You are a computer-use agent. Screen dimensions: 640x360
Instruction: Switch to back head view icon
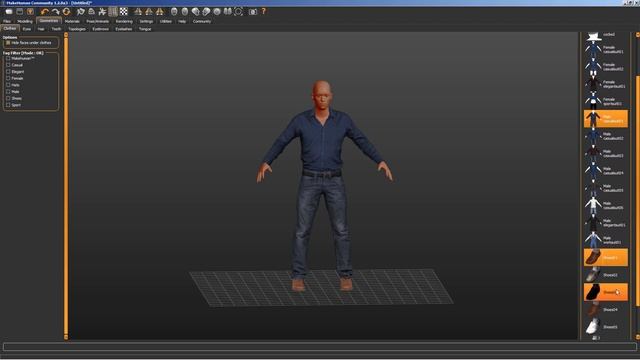click(185, 12)
